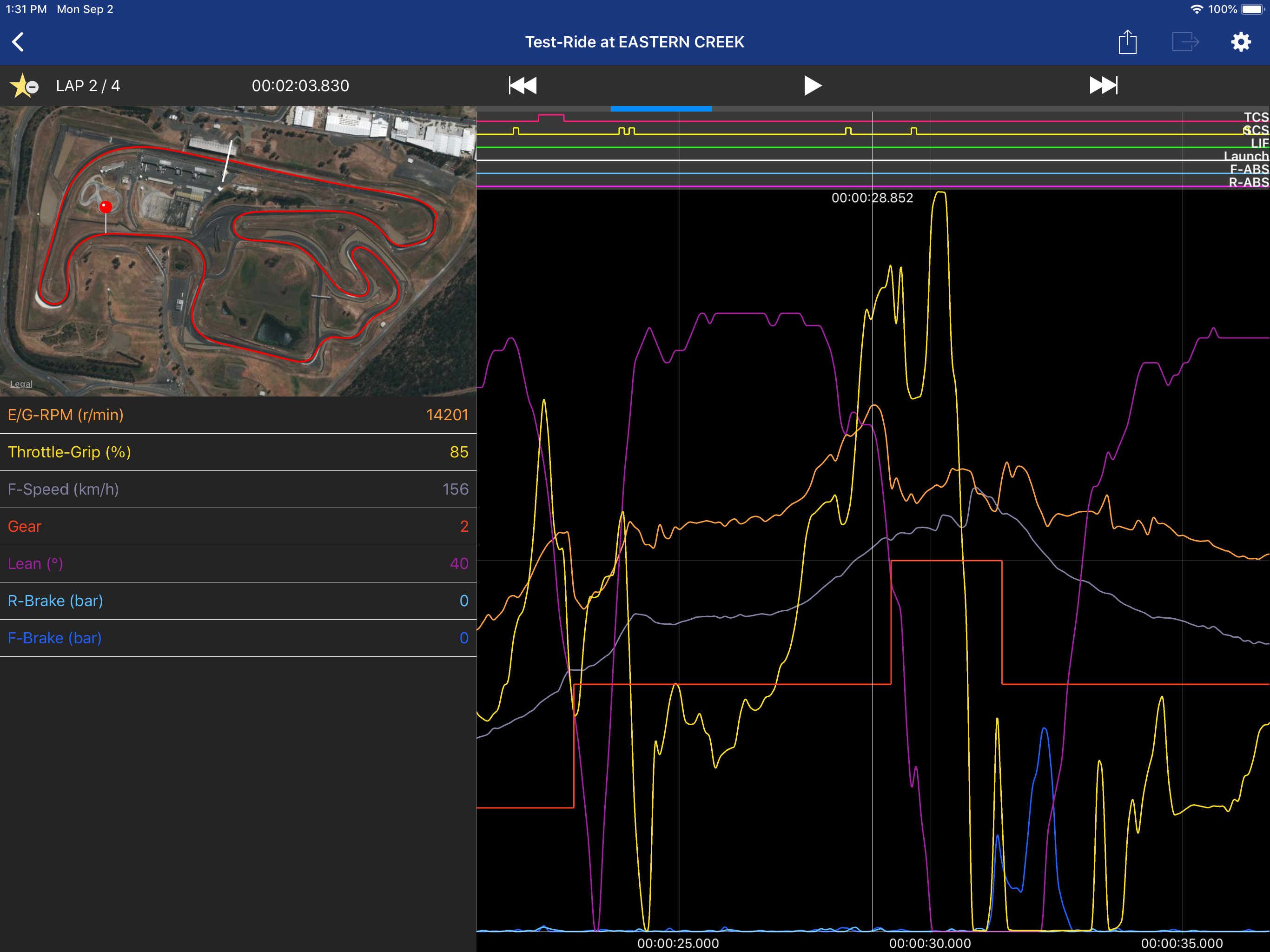Toggle F-Speed channel row
This screenshot has height=952, width=1270.
[x=238, y=489]
